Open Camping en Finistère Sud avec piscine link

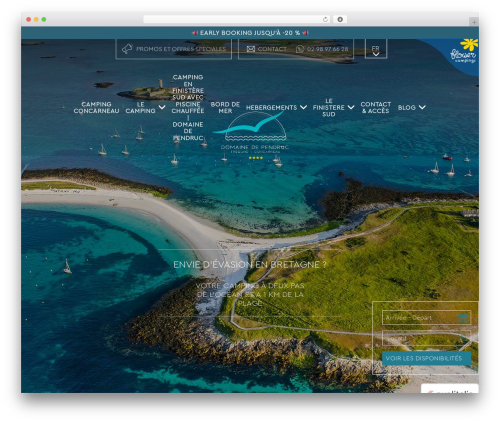click(x=188, y=107)
